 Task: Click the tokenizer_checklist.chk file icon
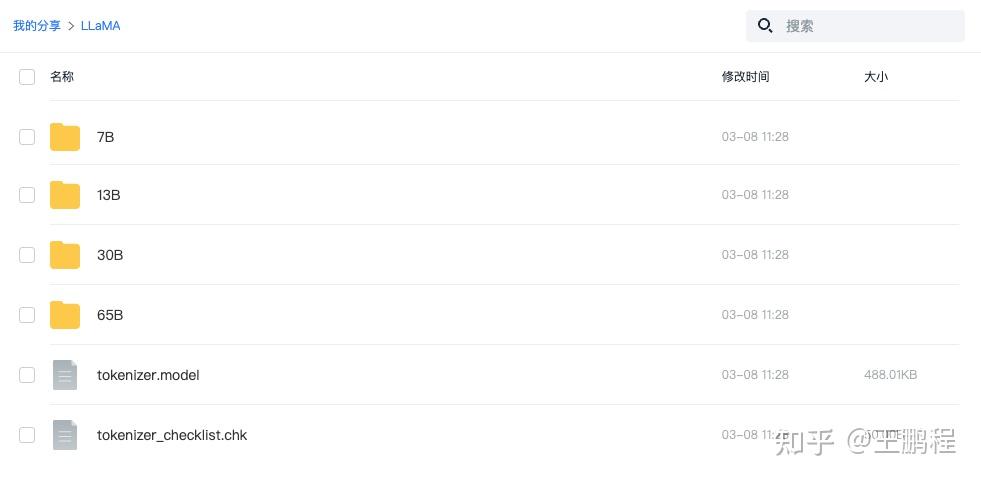pyautogui.click(x=65, y=435)
